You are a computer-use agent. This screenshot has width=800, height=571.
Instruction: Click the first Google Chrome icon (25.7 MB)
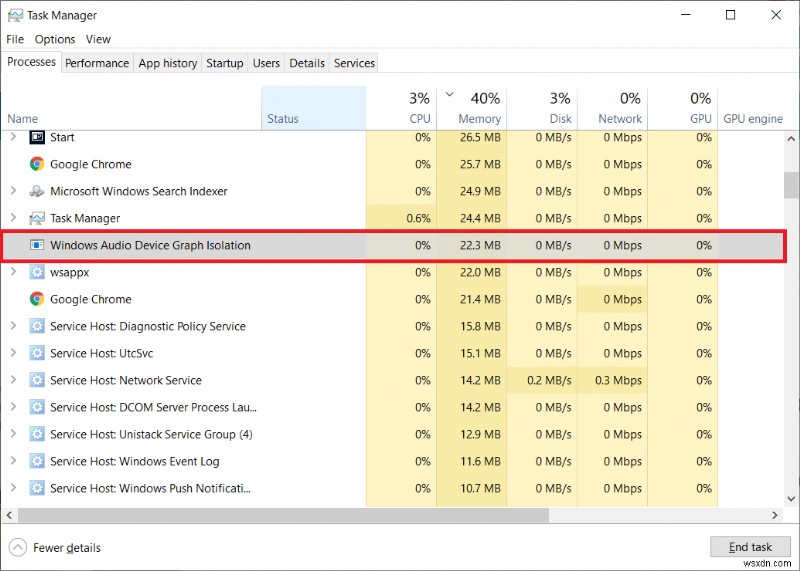(37, 164)
